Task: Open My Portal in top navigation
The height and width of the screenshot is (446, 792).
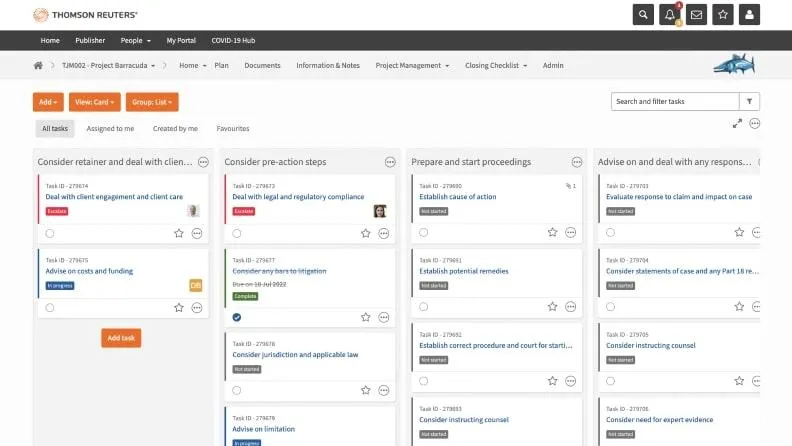Action: tap(181, 40)
